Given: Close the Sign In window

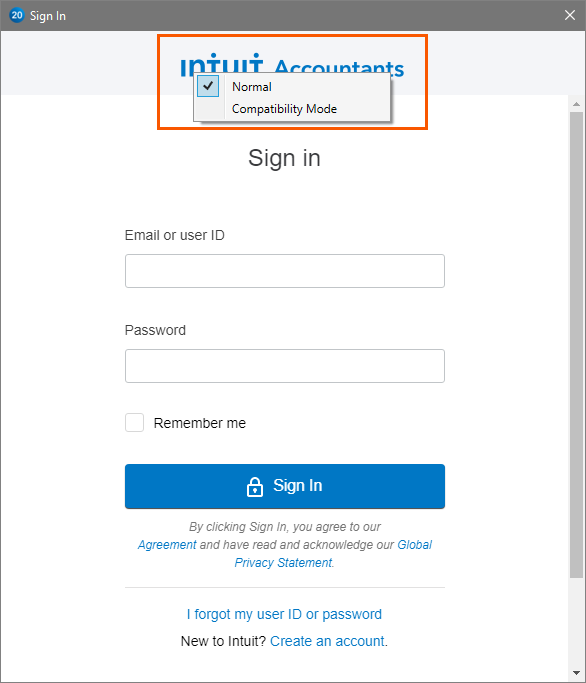Looking at the screenshot, I should tap(570, 16).
